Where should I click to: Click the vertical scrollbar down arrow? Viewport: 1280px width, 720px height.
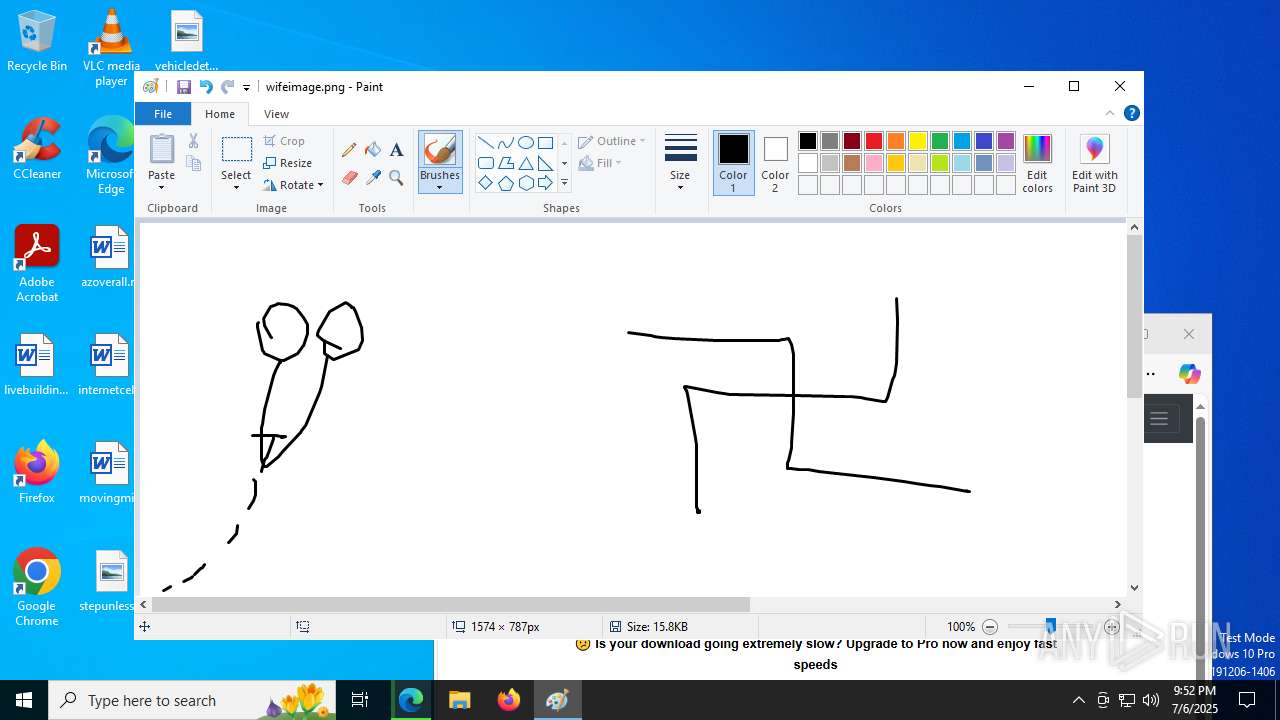pos(1134,588)
